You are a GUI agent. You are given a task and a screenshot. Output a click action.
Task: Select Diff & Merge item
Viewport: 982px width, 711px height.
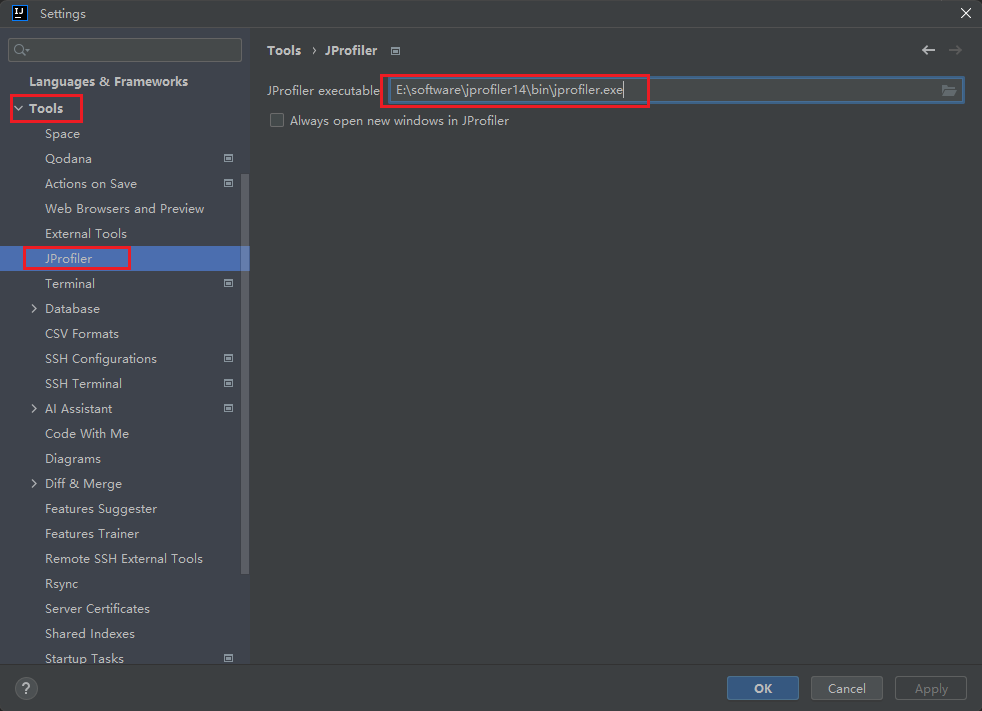click(x=83, y=484)
